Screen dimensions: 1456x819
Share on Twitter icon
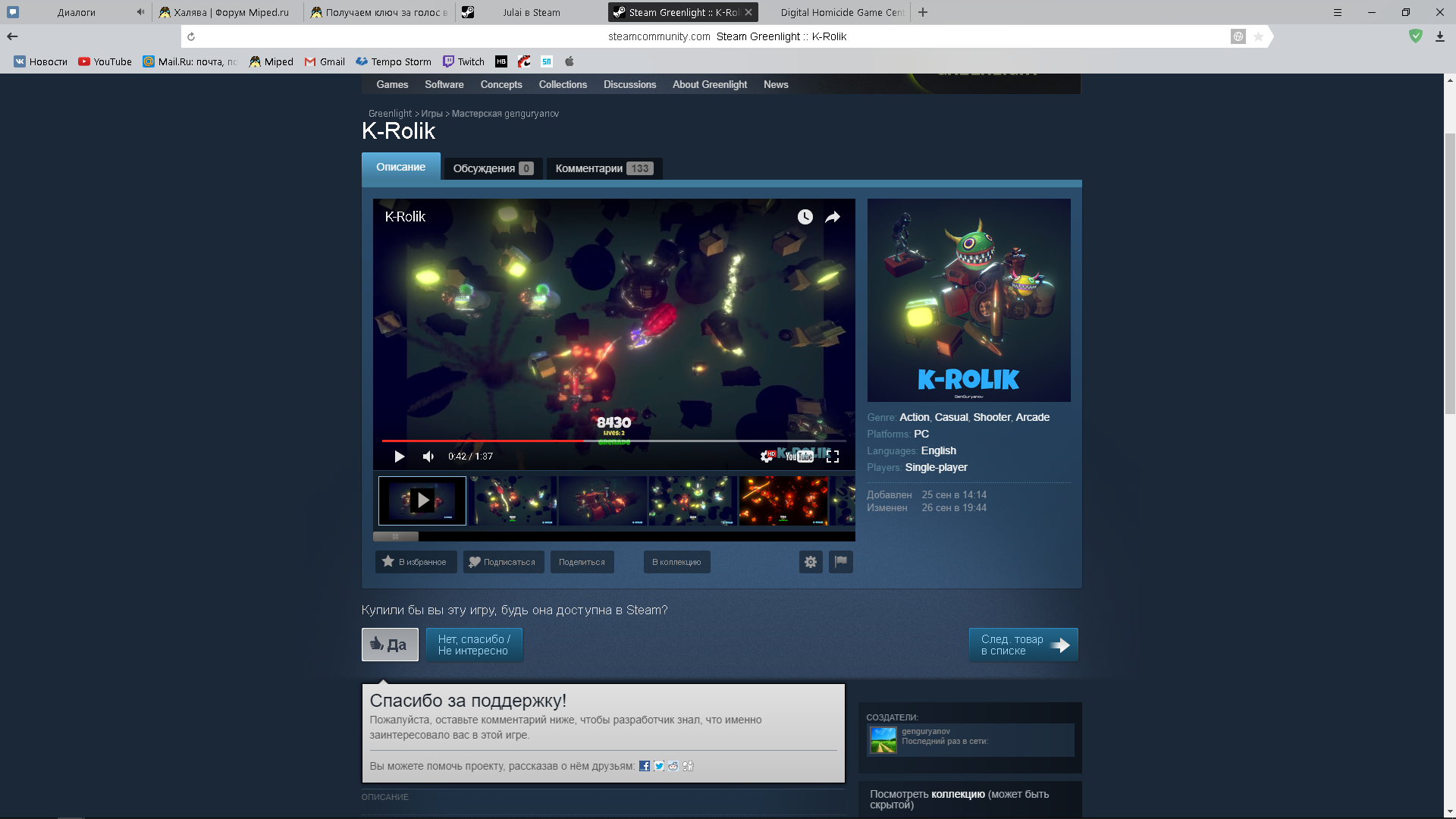pos(659,766)
